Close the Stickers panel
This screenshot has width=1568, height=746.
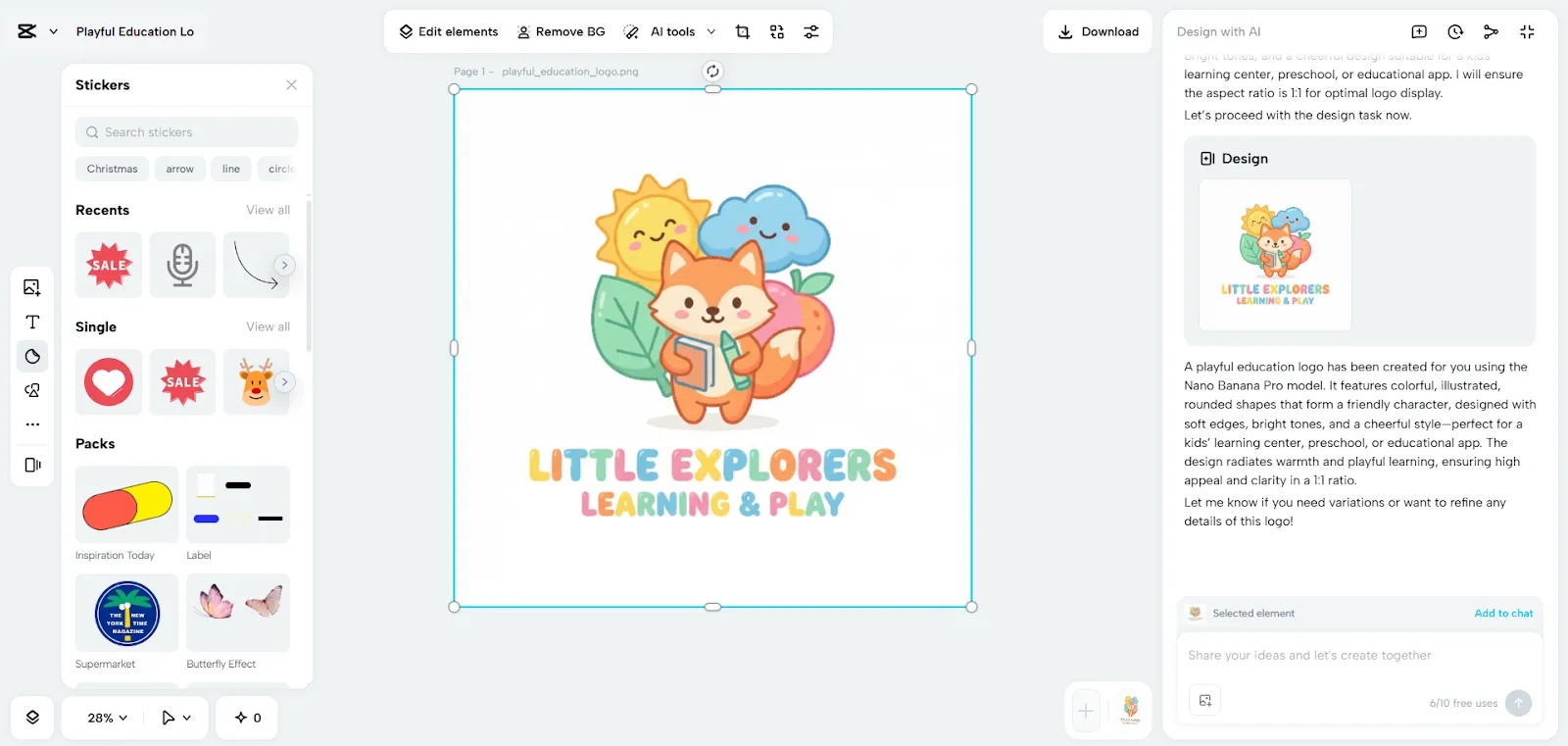point(291,85)
